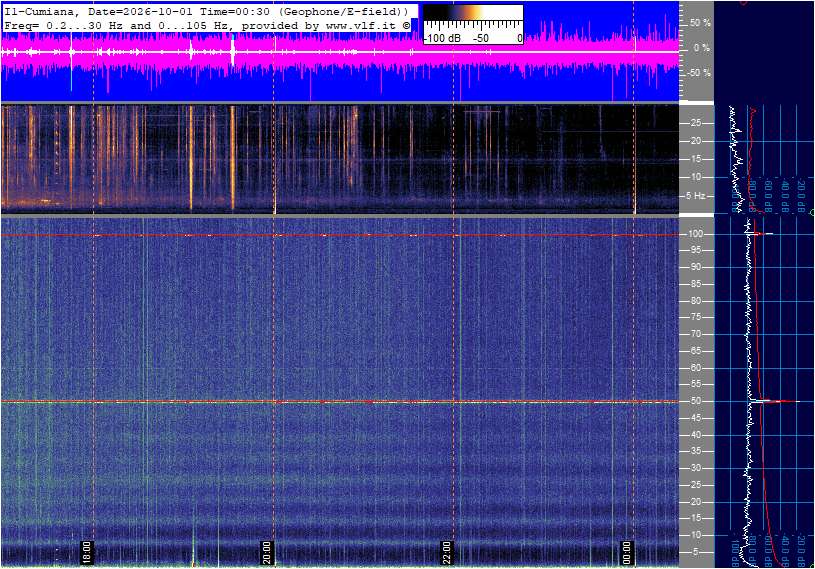Viewport: 815px width, 569px height.
Task: Click the 75 Hz frequency axis label
Action: [x=695, y=317]
